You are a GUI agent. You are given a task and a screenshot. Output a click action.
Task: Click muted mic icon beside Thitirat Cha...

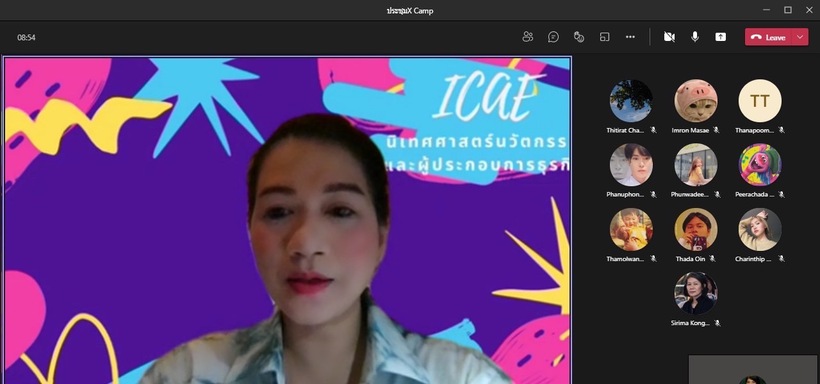pyautogui.click(x=653, y=130)
